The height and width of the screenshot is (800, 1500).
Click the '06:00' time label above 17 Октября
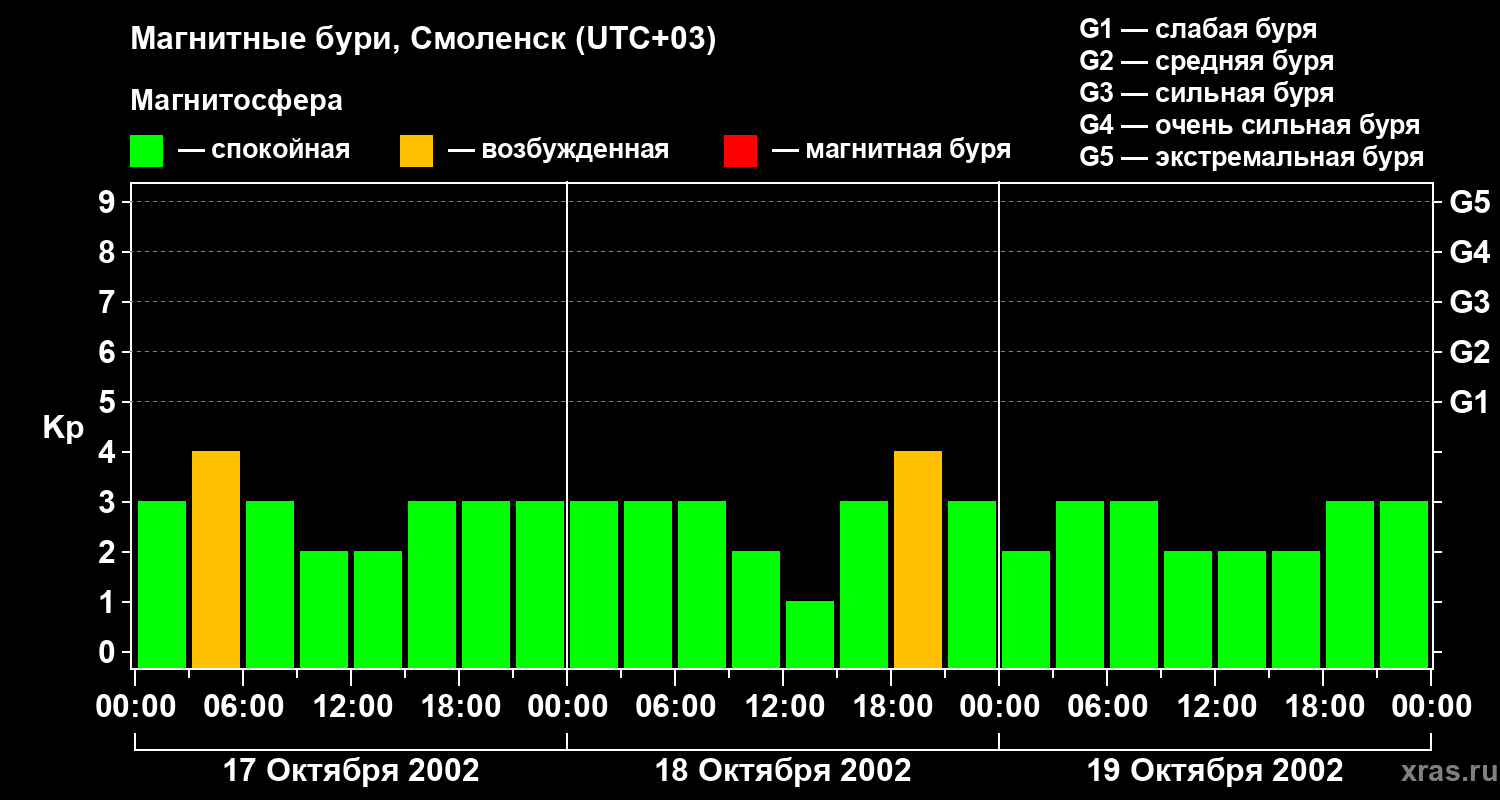point(243,707)
